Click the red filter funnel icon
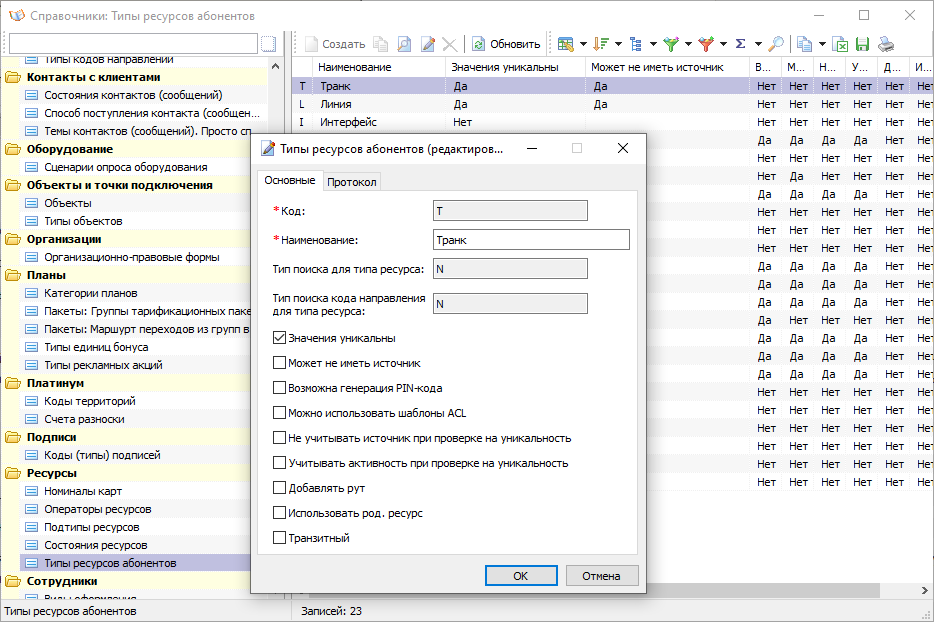This screenshot has width=934, height=622. 706,44
